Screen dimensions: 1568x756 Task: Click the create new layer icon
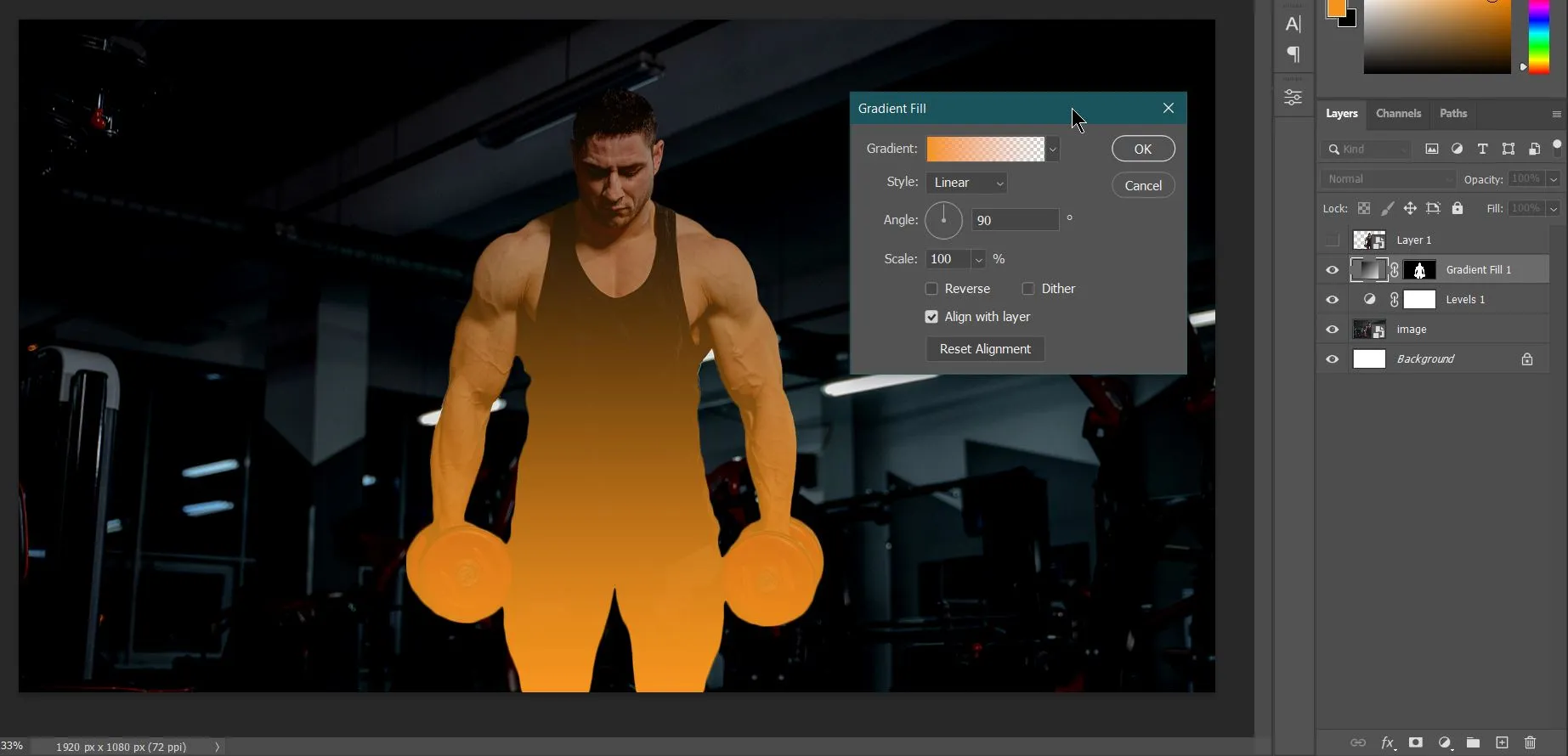click(1502, 743)
